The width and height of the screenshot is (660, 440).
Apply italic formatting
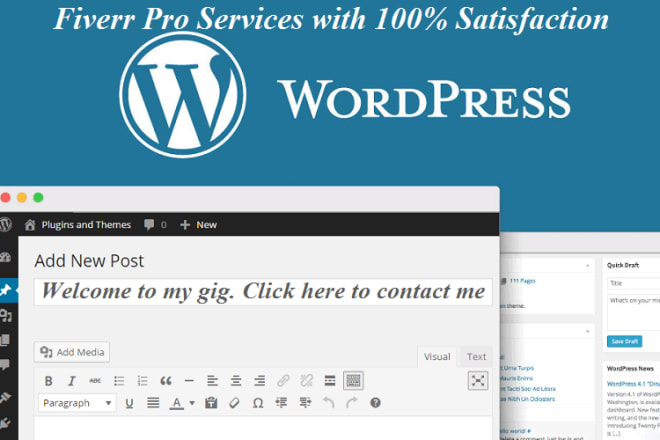(72, 381)
